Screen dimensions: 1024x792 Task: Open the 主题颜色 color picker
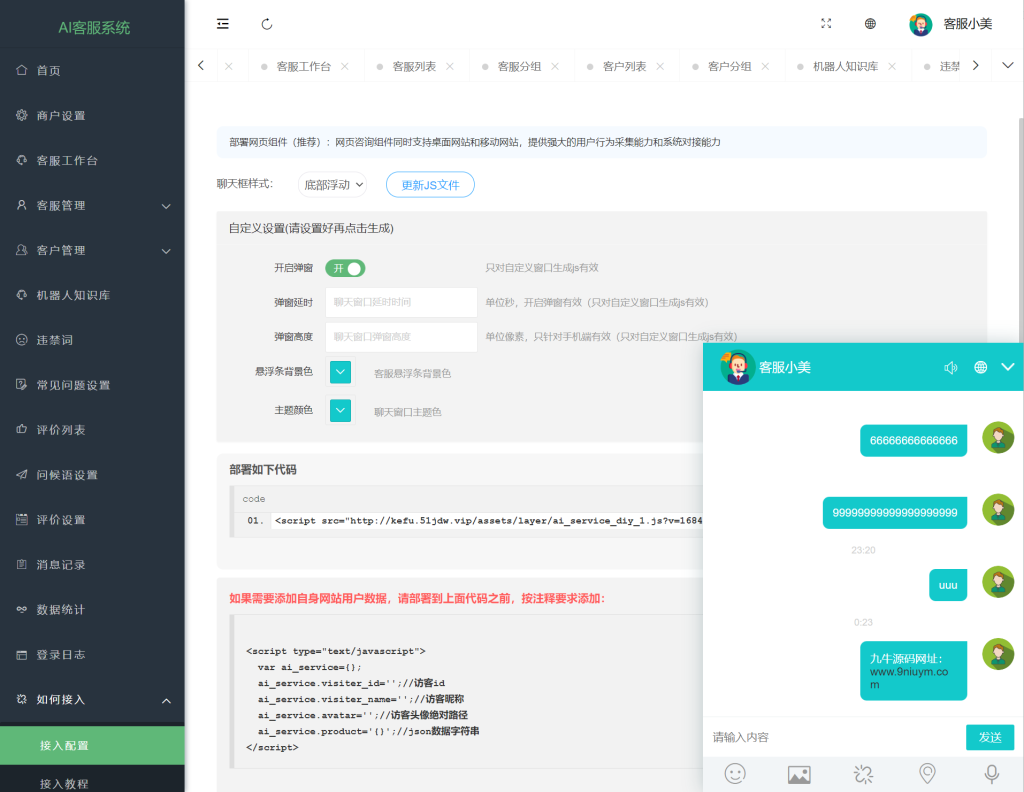click(340, 410)
